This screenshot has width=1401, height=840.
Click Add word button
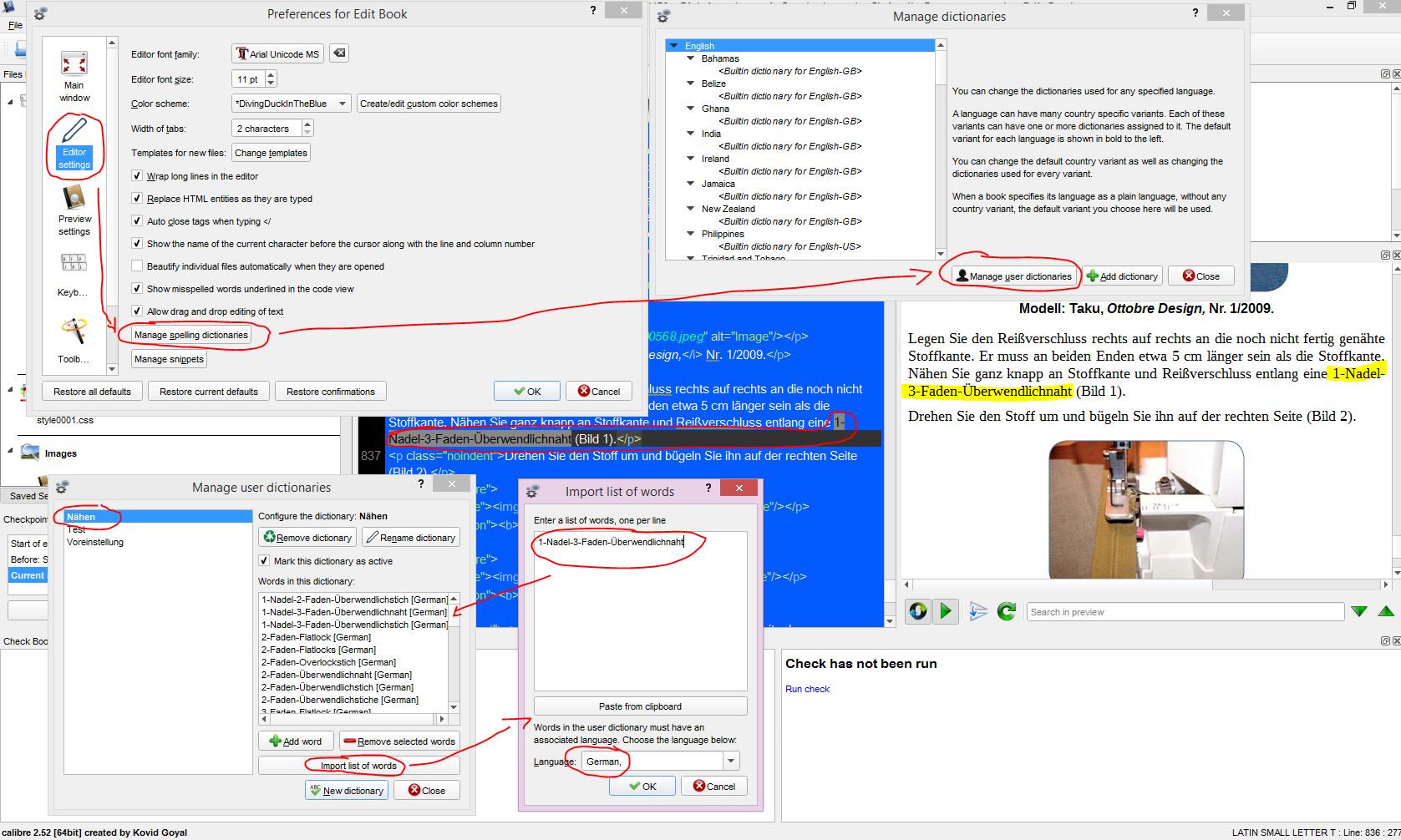296,741
